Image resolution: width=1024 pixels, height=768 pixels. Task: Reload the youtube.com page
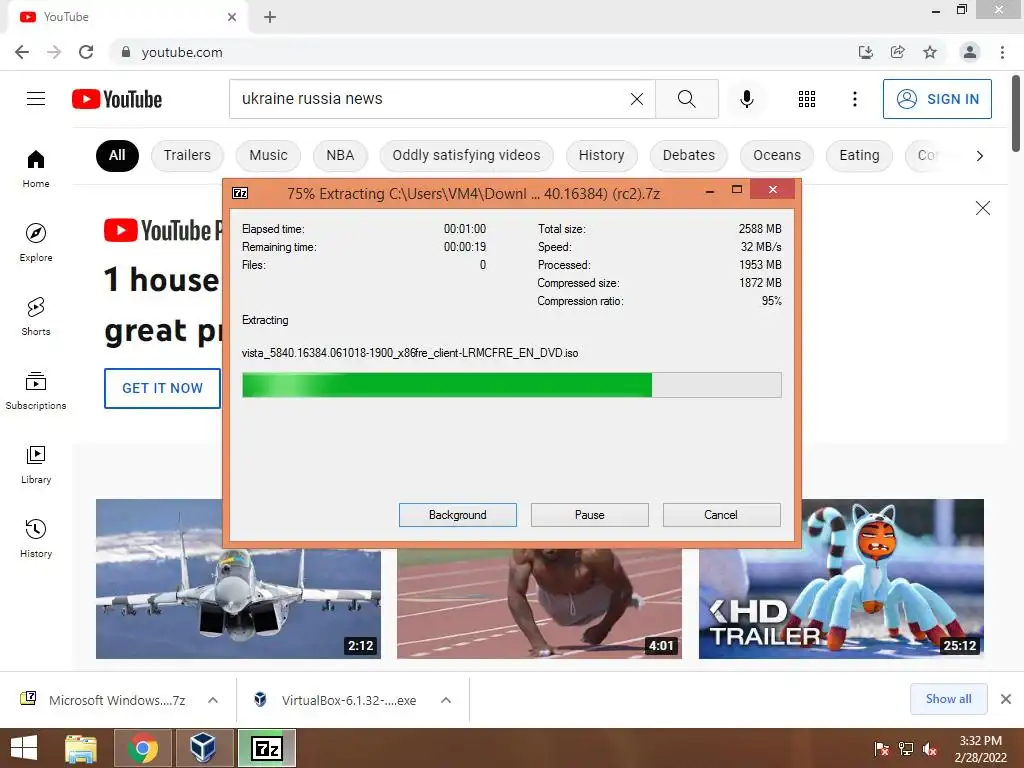(x=86, y=52)
